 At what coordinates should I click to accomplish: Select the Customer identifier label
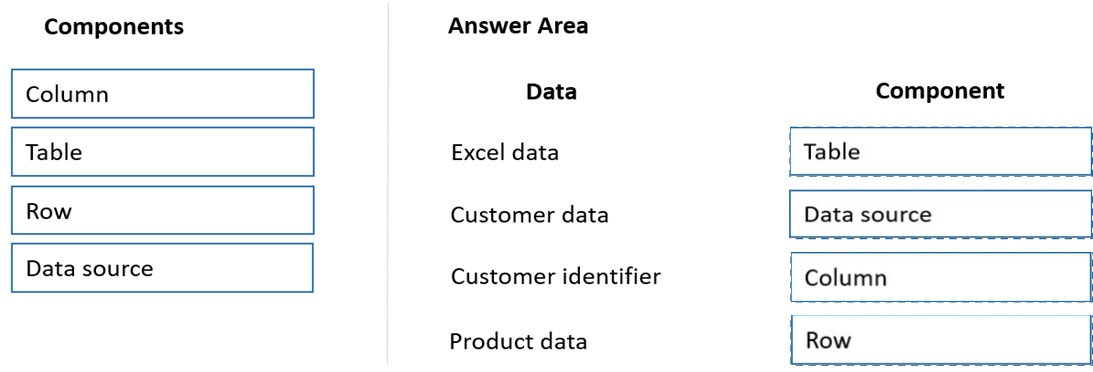tap(556, 277)
